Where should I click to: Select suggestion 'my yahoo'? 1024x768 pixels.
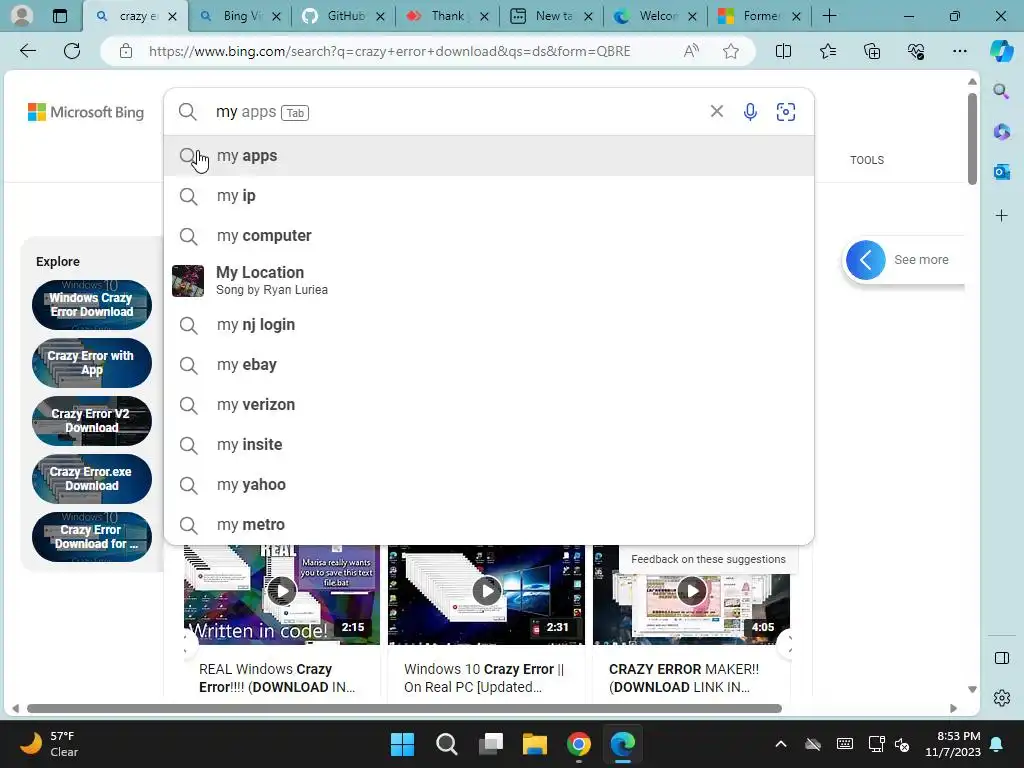pyautogui.click(x=489, y=485)
